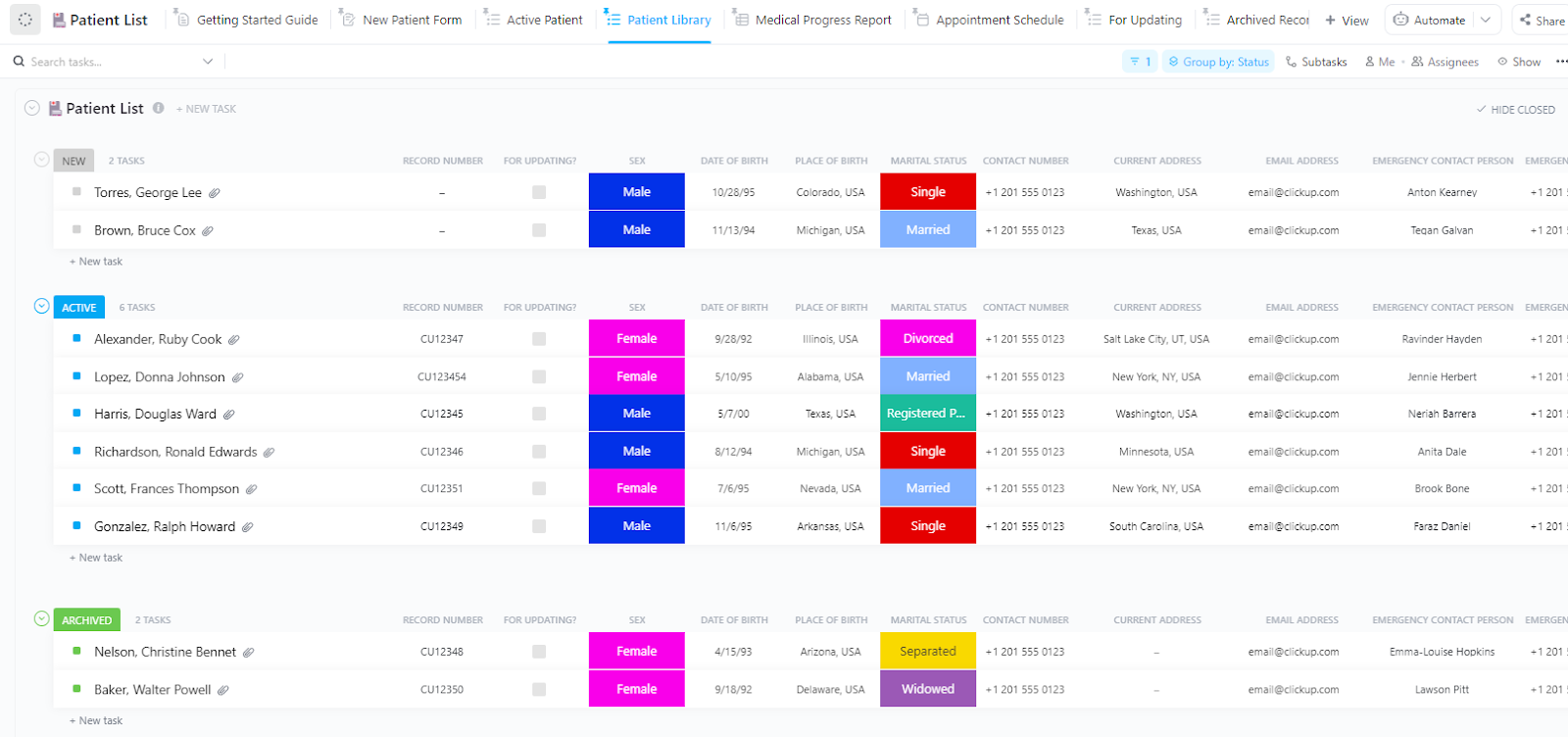Viewport: 1568px width, 737px height.
Task: Click + NEW TASK beside Patient List heading
Action: click(x=206, y=109)
